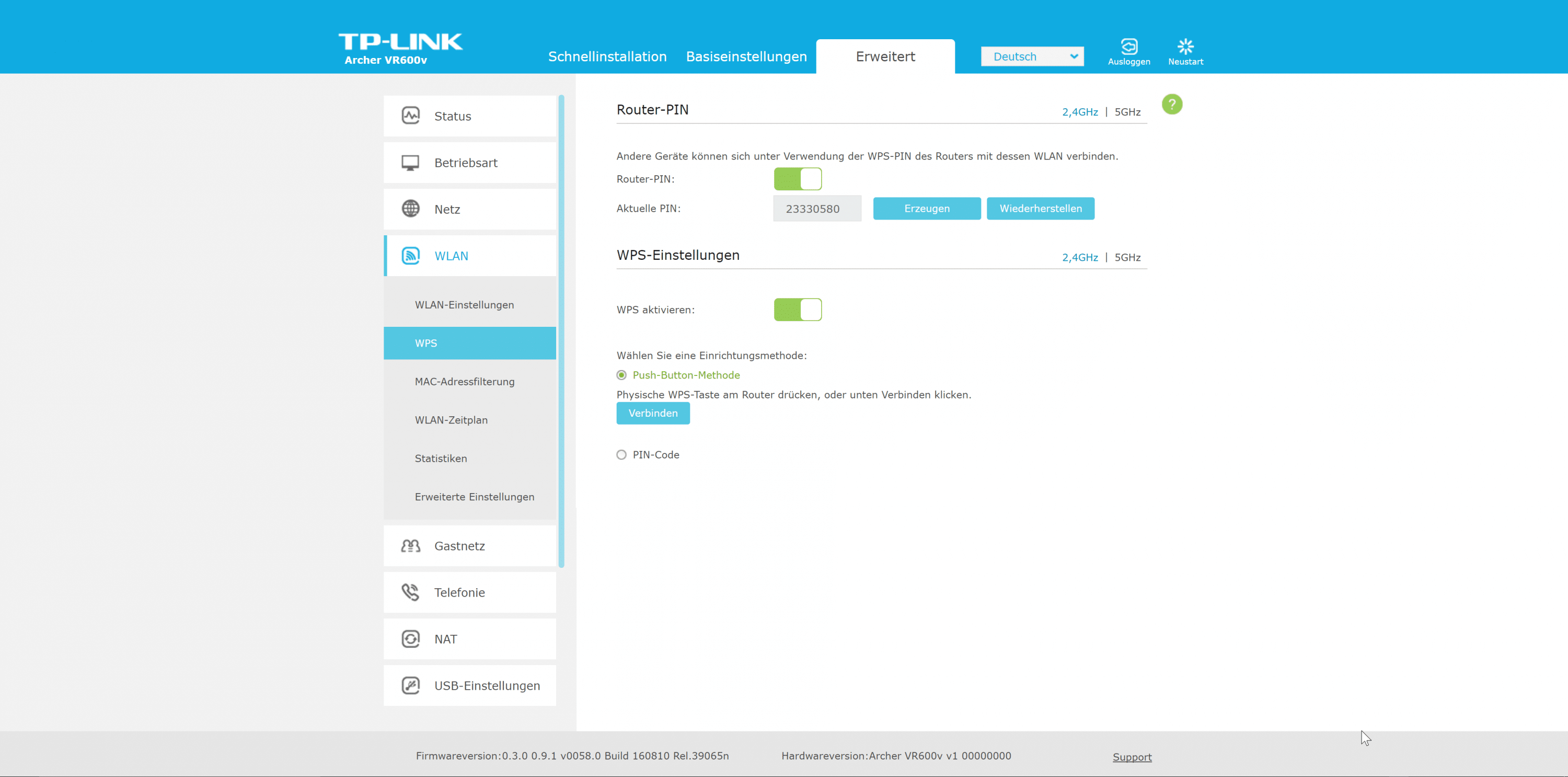Click the Ausloggen logout icon
This screenshot has width=1568, height=777.
(1128, 47)
